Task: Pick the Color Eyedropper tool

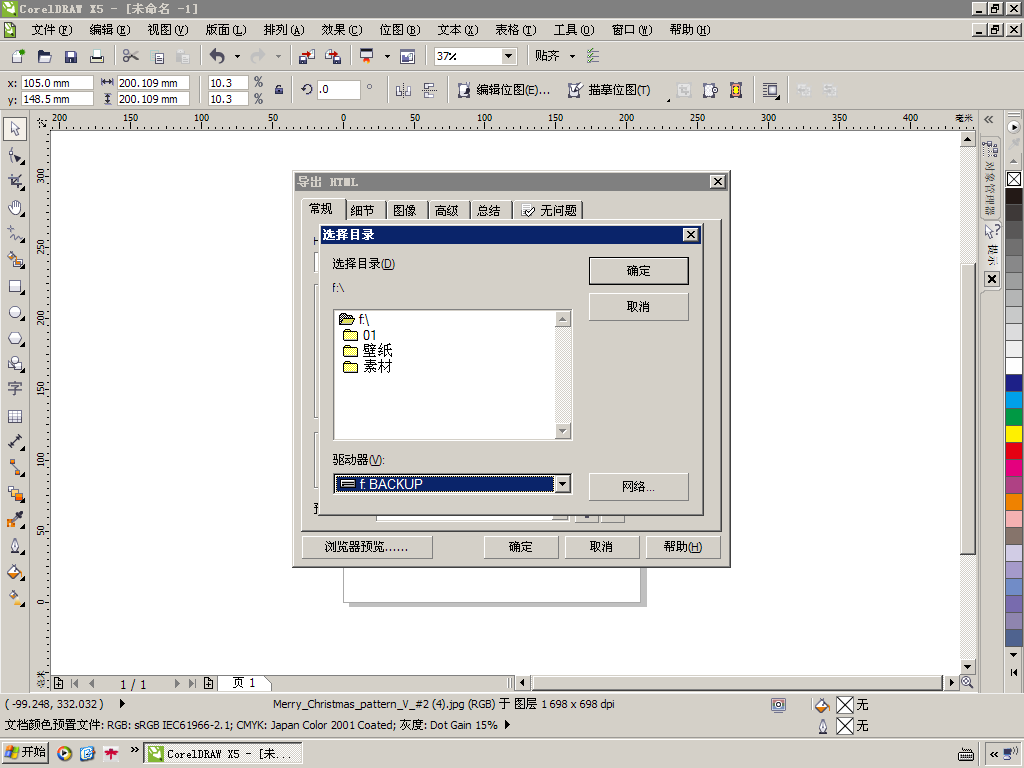Action: click(15, 520)
